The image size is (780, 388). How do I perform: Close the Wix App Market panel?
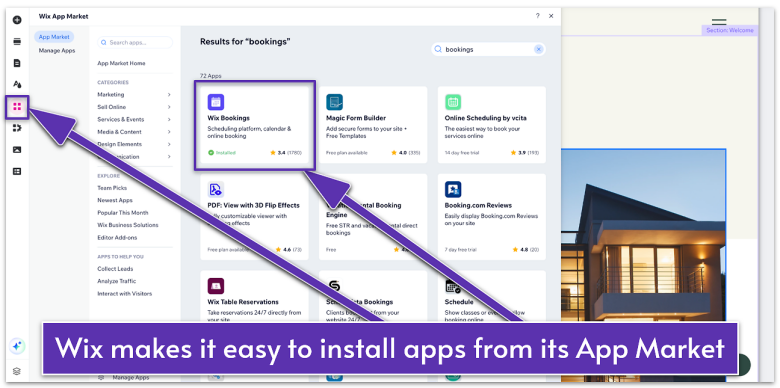pos(551,16)
